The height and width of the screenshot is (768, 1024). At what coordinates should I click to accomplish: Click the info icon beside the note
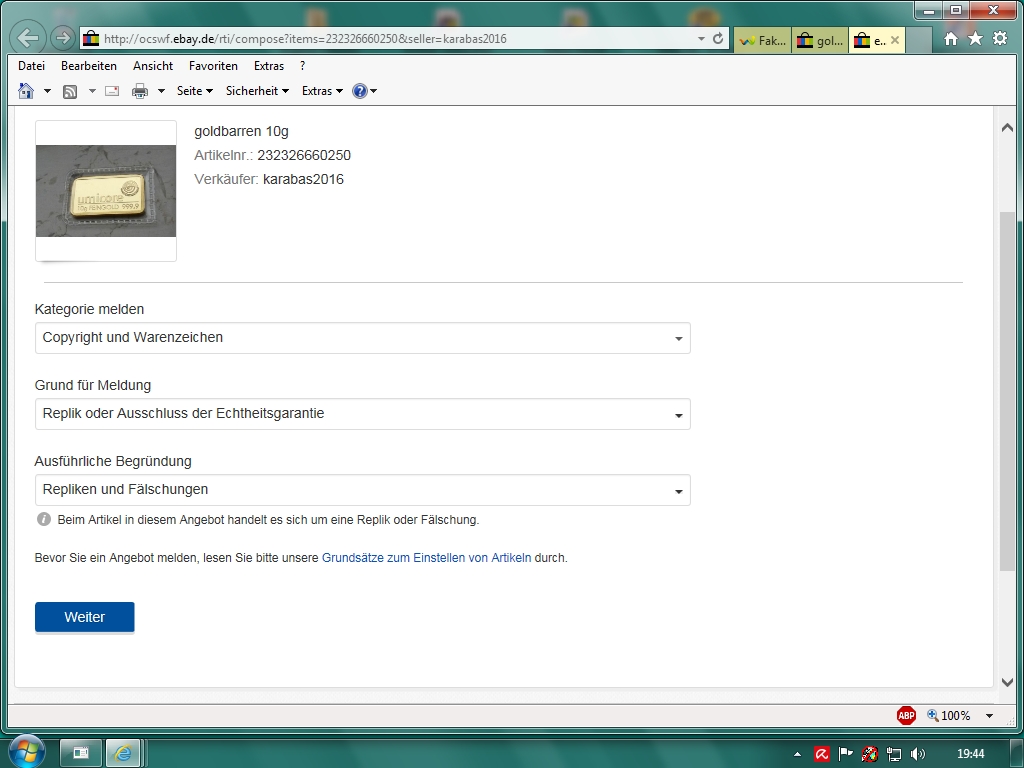tap(44, 519)
